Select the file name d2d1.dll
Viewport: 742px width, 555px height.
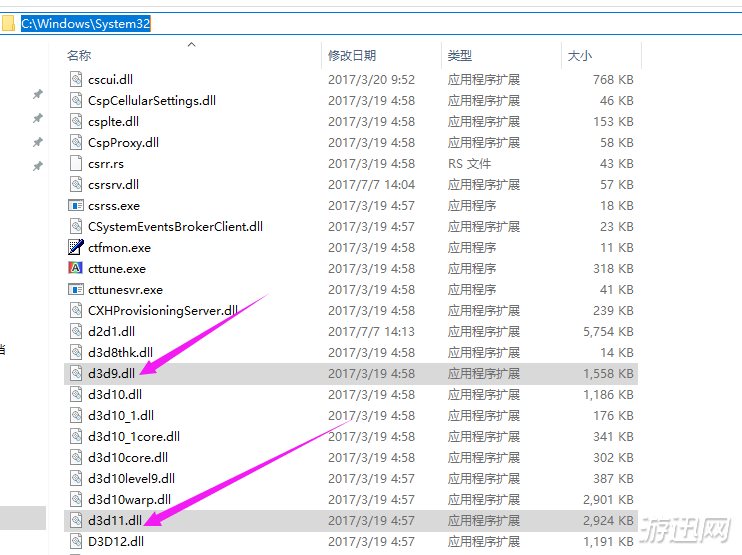click(x=111, y=331)
